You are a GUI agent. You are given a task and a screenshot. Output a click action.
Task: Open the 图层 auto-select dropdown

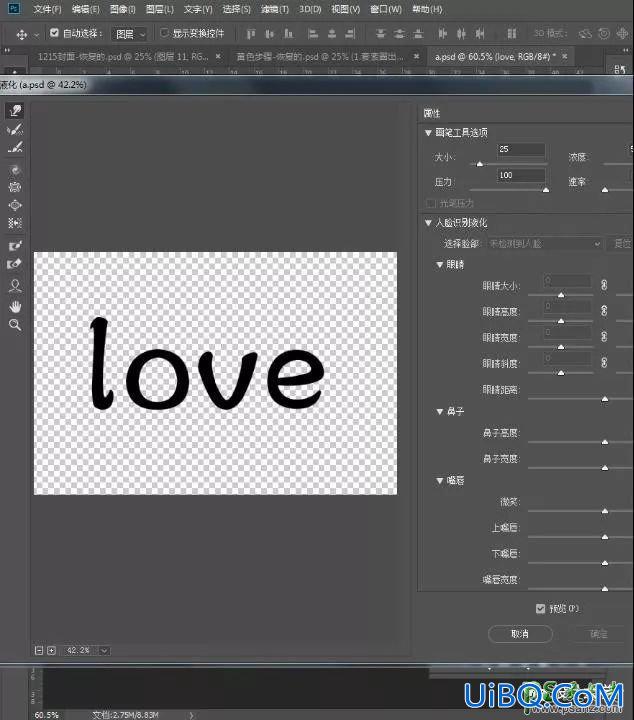[x=129, y=34]
